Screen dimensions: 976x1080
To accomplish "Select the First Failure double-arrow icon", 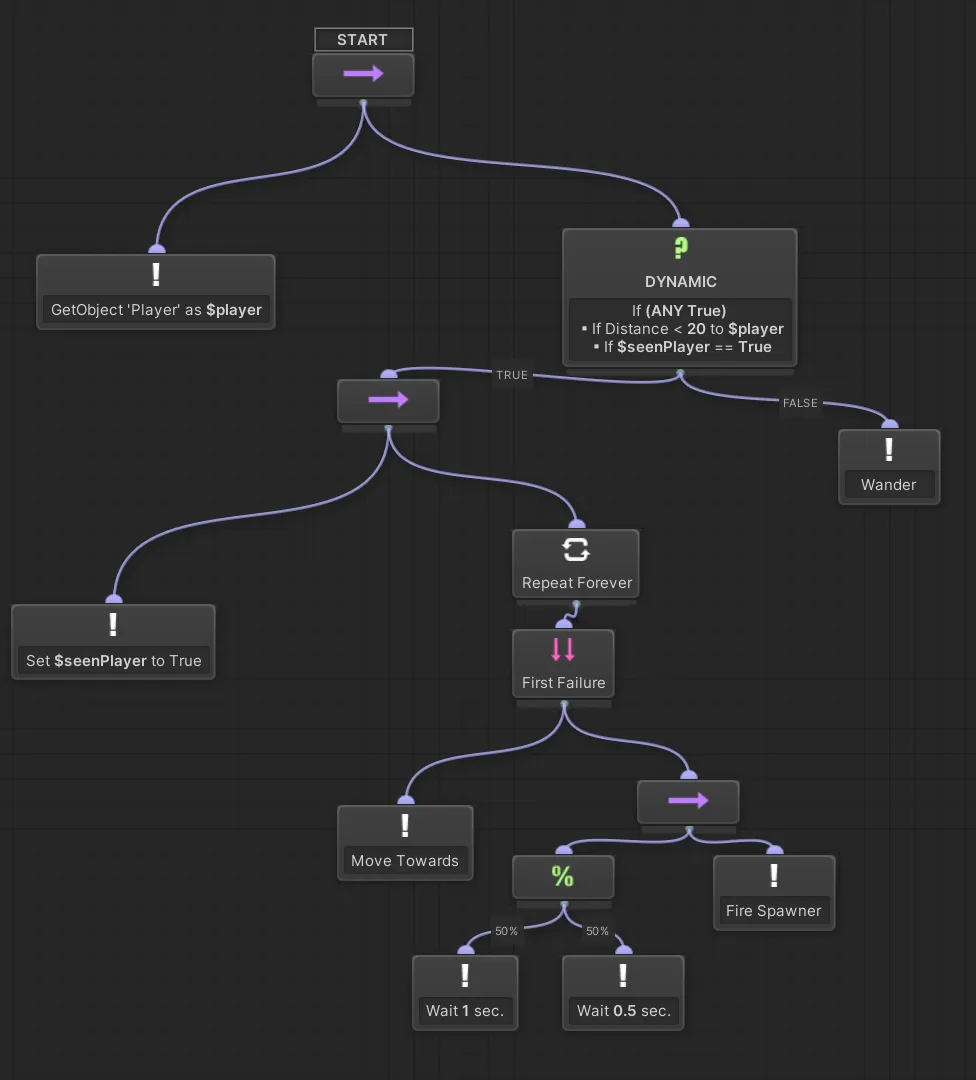I will coord(563,648).
